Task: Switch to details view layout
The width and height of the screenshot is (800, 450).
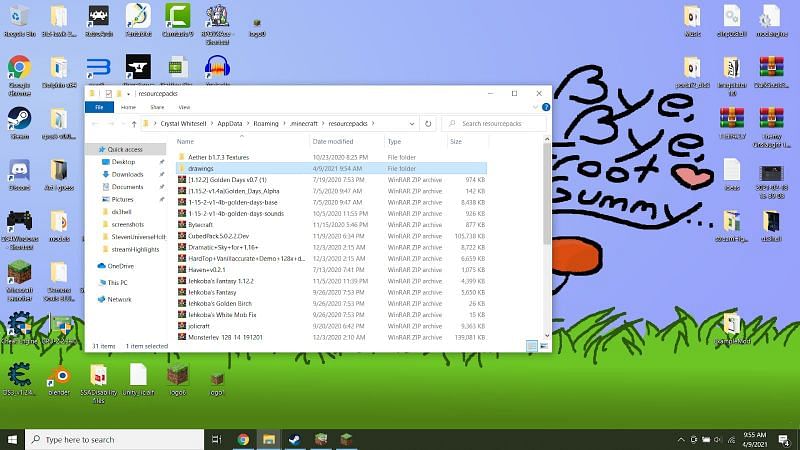Action: [531, 345]
